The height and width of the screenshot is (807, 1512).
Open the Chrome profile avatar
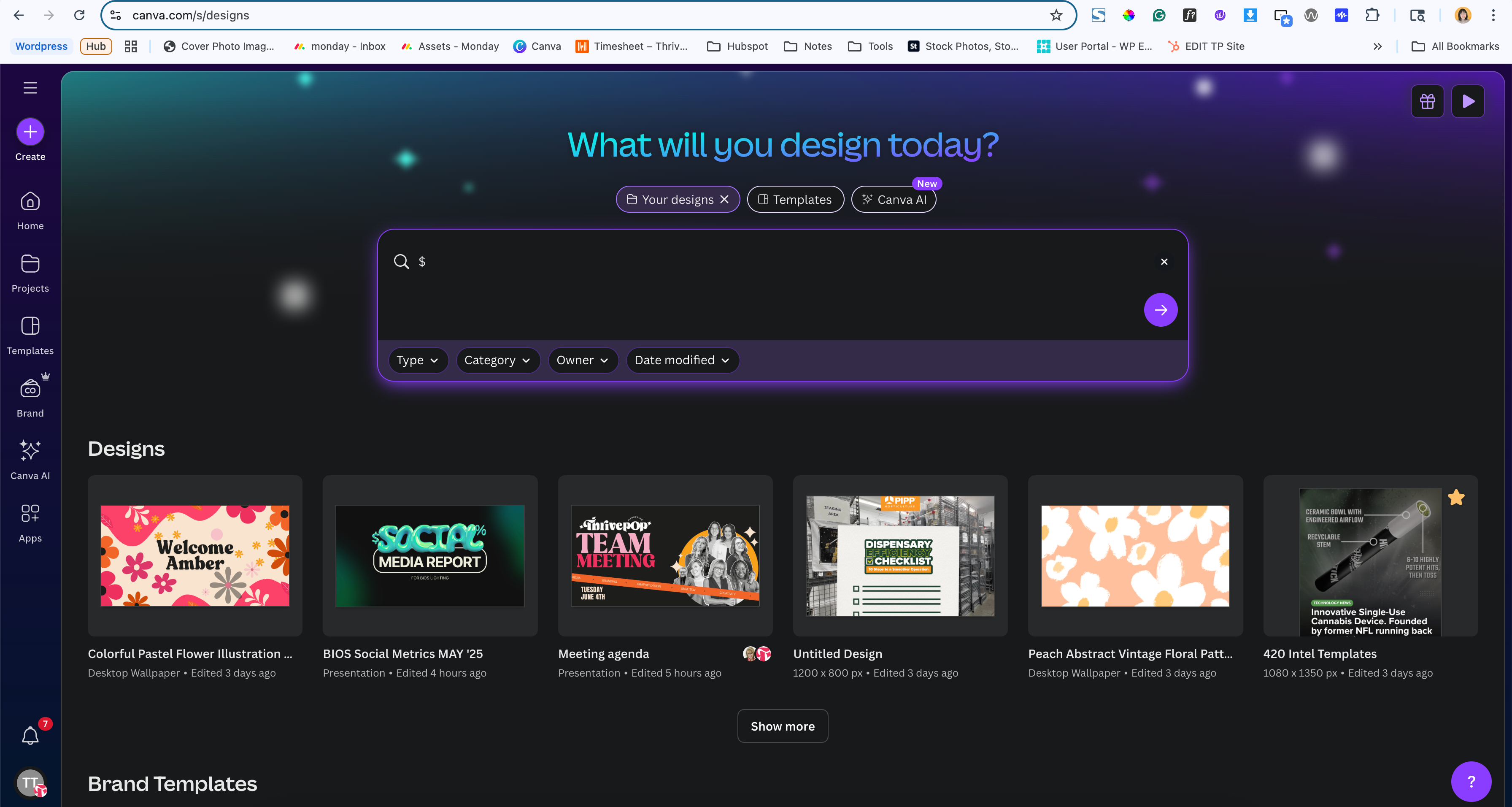tap(1463, 15)
